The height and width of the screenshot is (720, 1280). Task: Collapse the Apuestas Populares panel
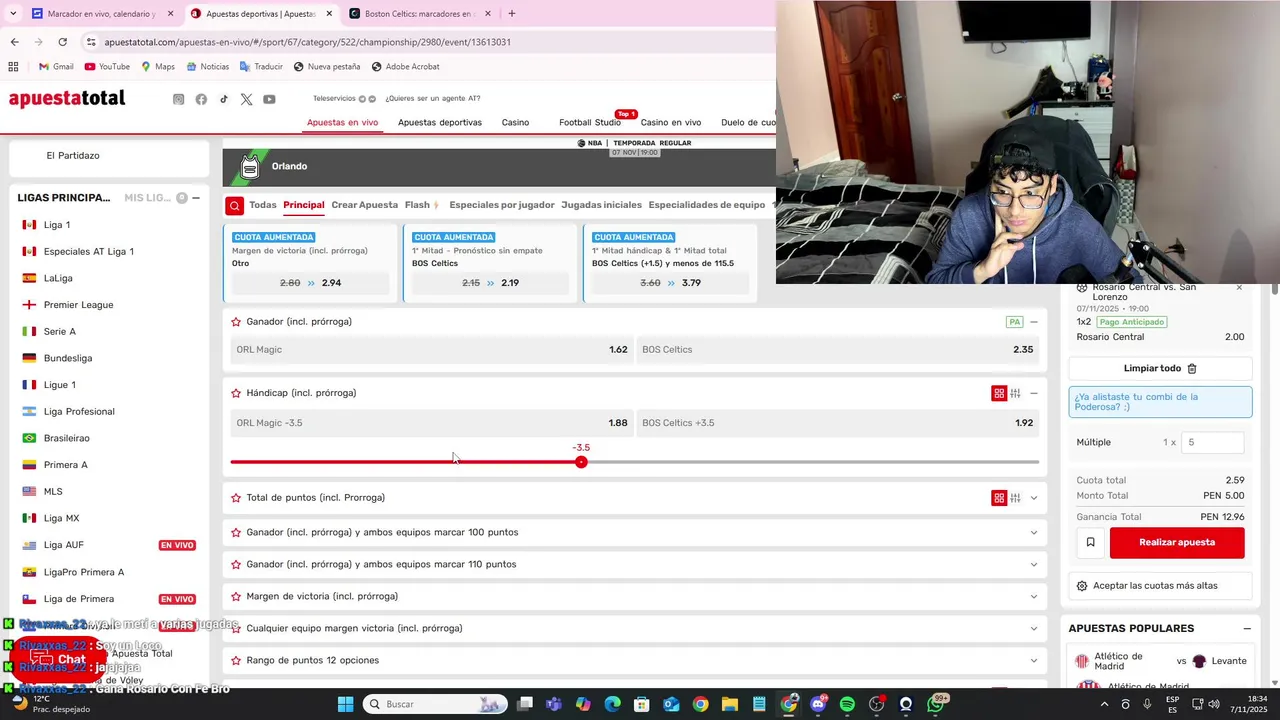[x=1247, y=628]
